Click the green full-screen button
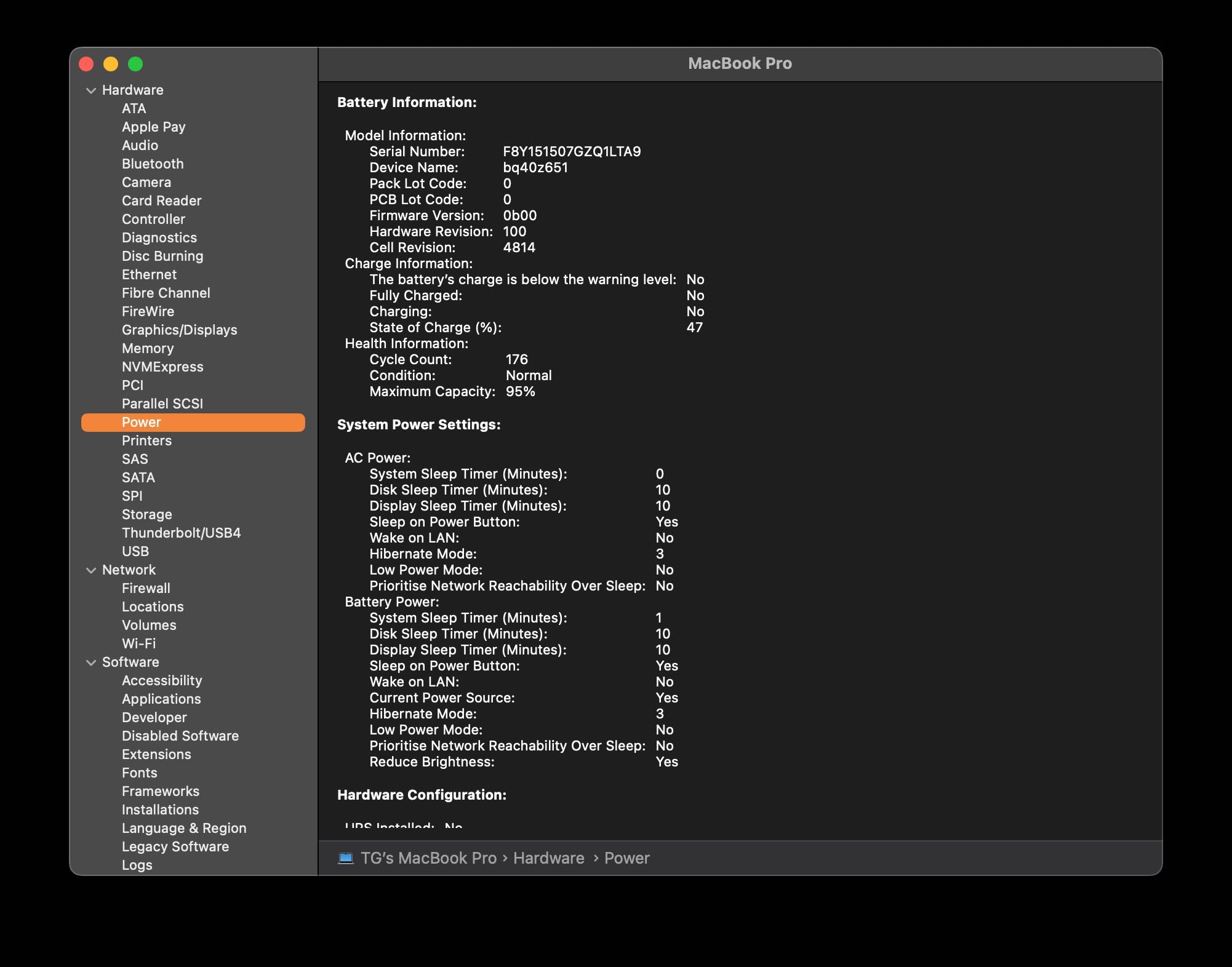The width and height of the screenshot is (1232, 967). (135, 64)
